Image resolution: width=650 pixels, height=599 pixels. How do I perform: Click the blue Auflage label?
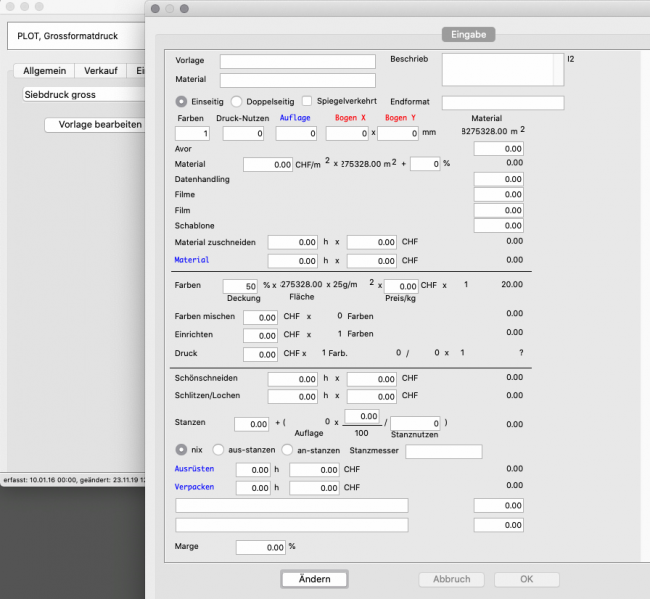[294, 118]
